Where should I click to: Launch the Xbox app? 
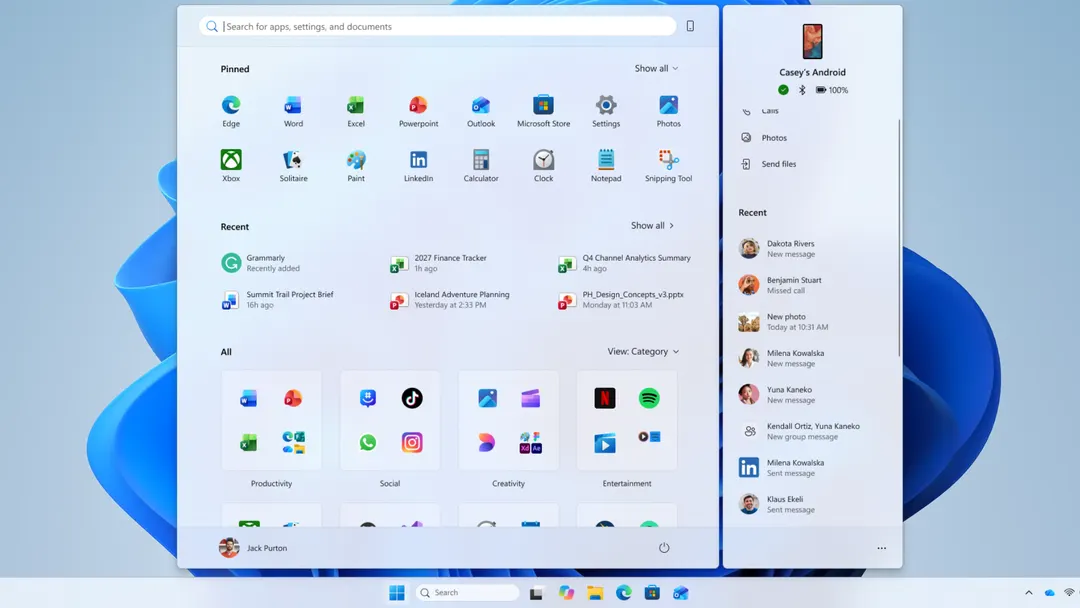[231, 165]
